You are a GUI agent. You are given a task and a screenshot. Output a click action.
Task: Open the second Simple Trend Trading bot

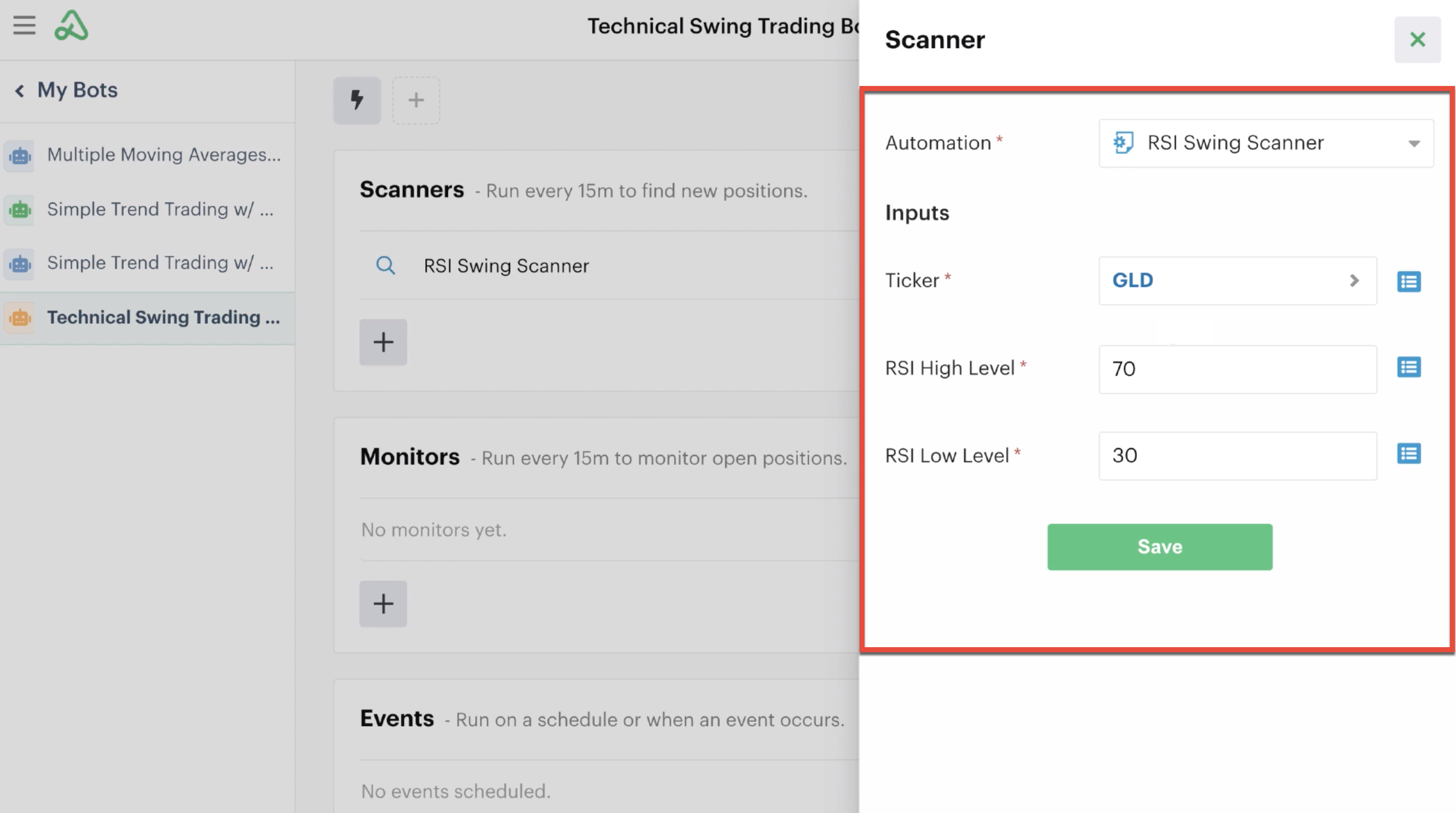[147, 263]
